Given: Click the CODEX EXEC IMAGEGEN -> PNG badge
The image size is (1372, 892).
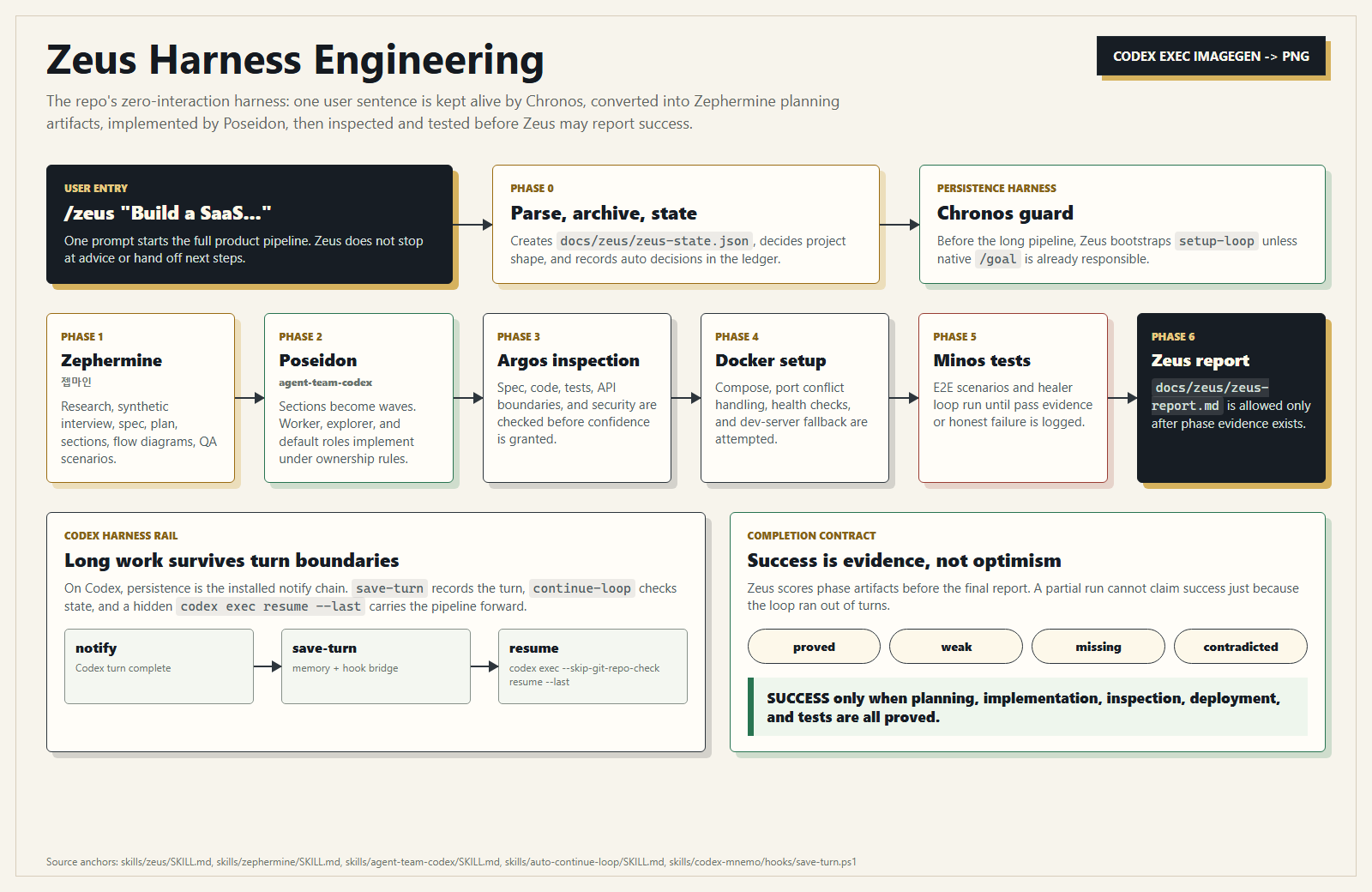Looking at the screenshot, I should tap(1211, 56).
